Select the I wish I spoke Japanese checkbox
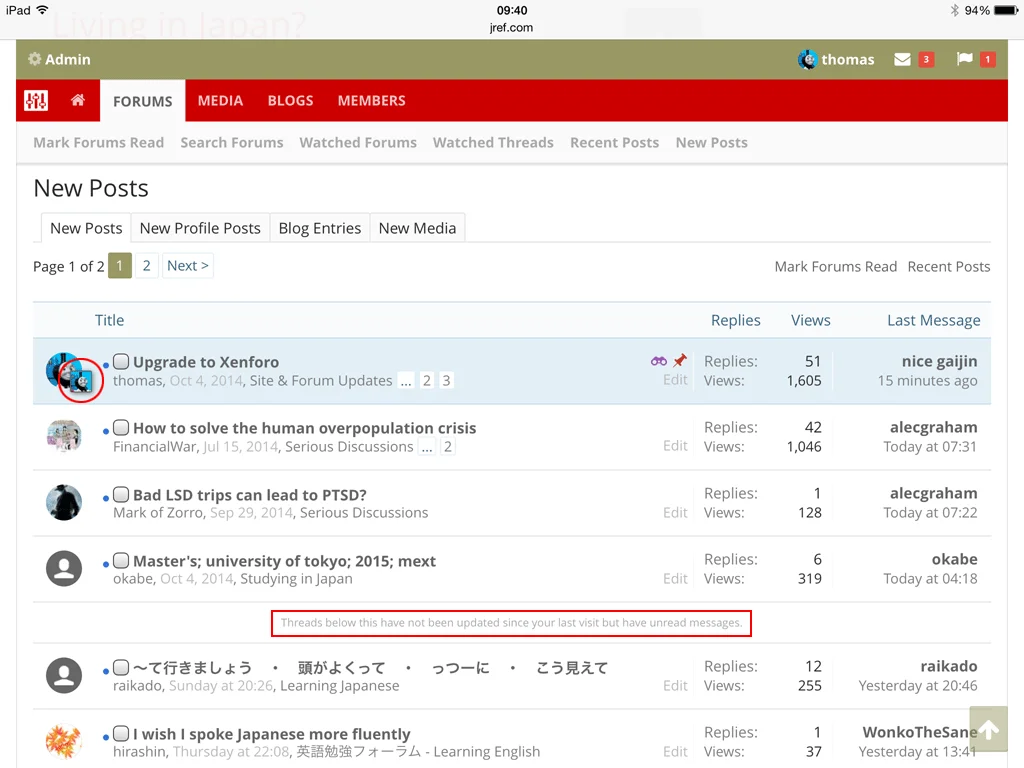 point(121,733)
